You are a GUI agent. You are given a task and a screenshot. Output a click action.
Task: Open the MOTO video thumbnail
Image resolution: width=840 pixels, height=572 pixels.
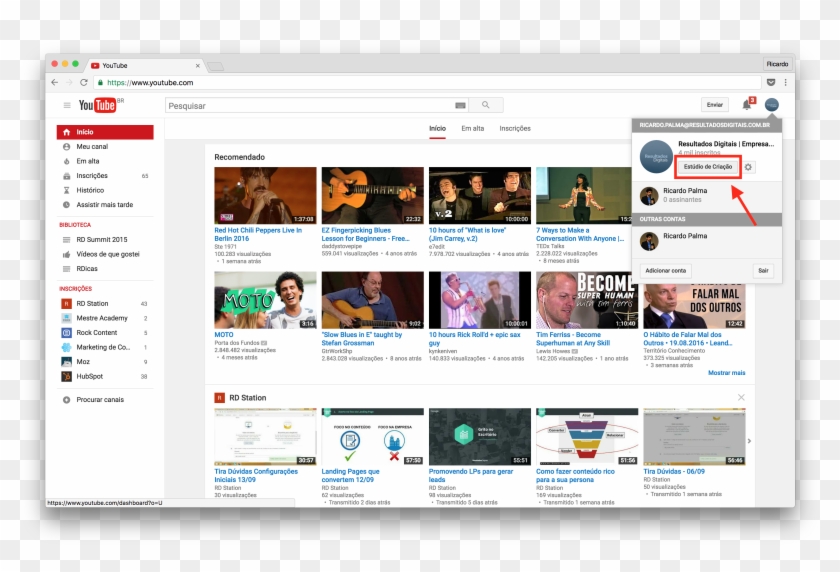[x=265, y=300]
